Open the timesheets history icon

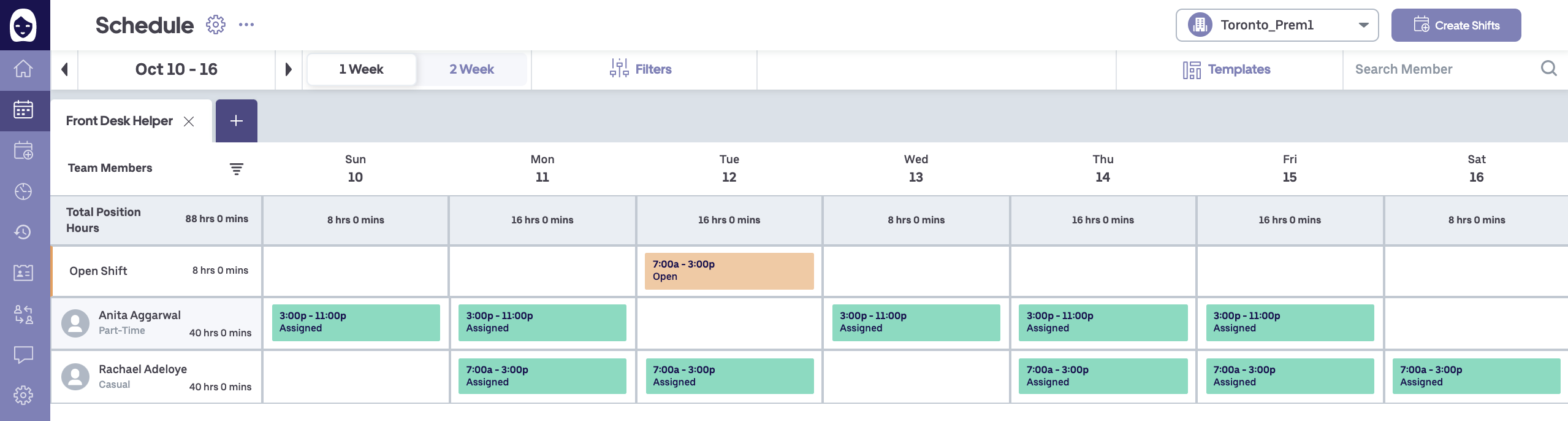(x=23, y=232)
